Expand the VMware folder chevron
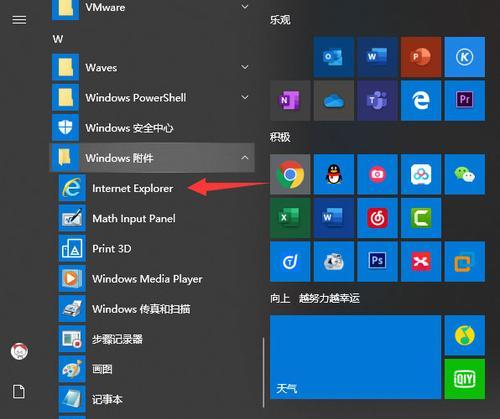The height and width of the screenshot is (419, 500). (245, 7)
